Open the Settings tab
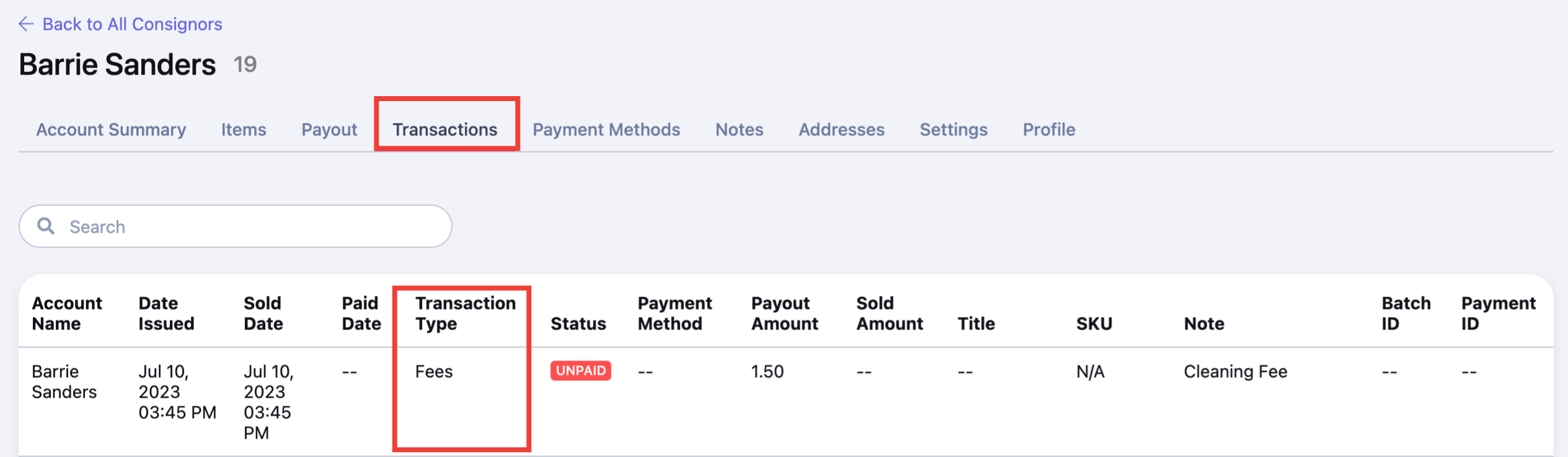This screenshot has height=457, width=1568. coord(953,130)
